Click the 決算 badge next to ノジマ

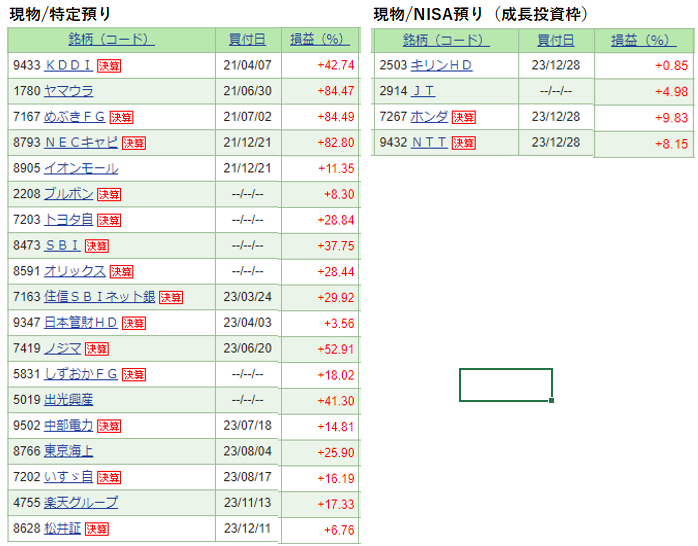(97, 349)
